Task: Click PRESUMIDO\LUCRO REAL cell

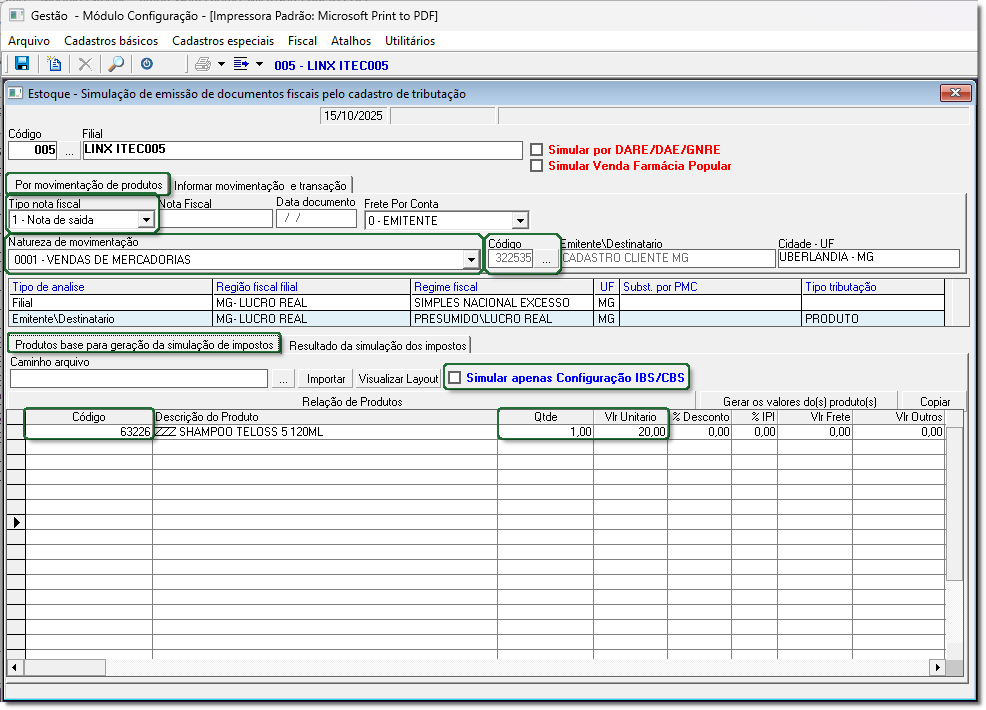Action: coord(502,319)
